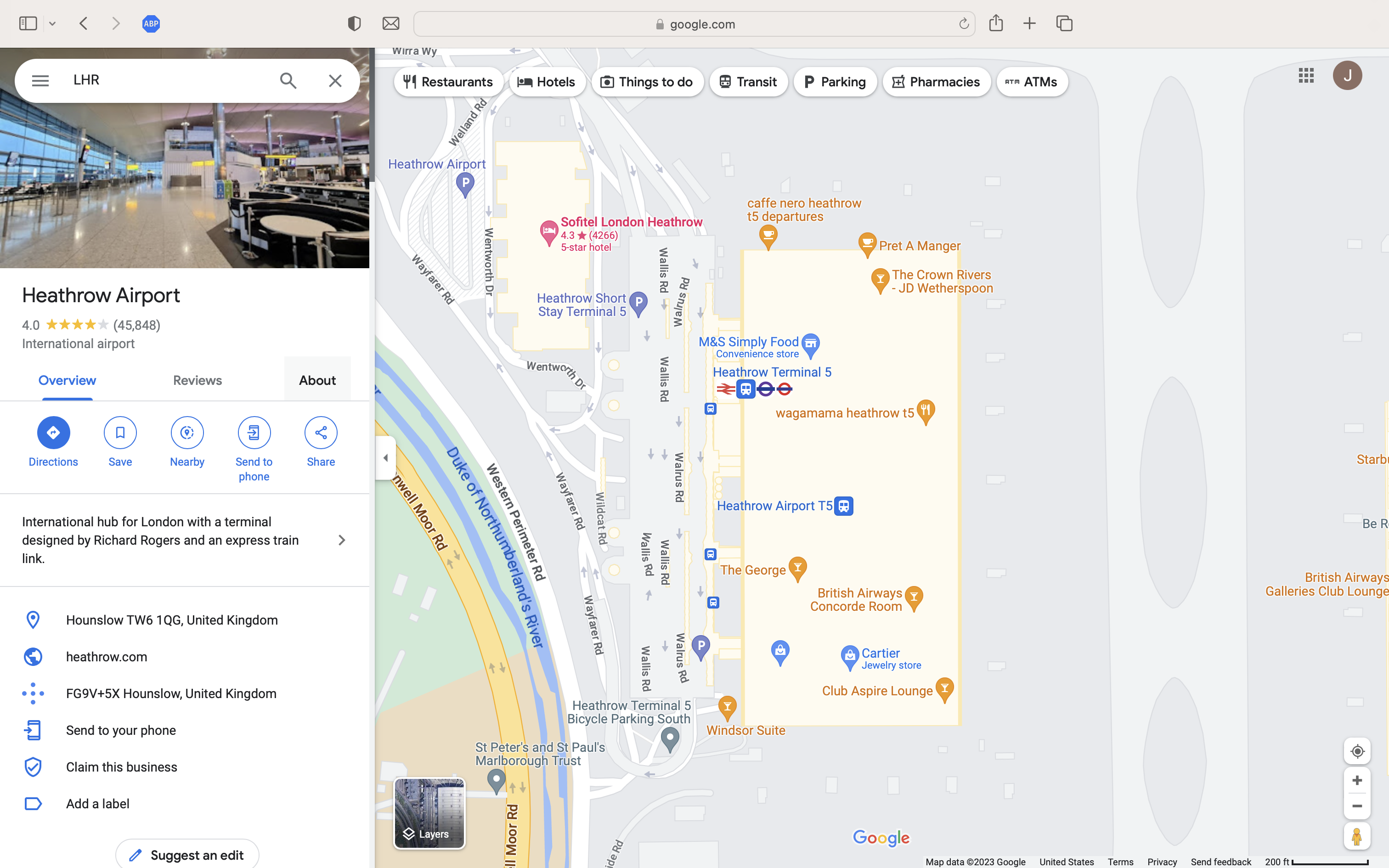
Task: Open Street View Pegman
Action: 1357,836
